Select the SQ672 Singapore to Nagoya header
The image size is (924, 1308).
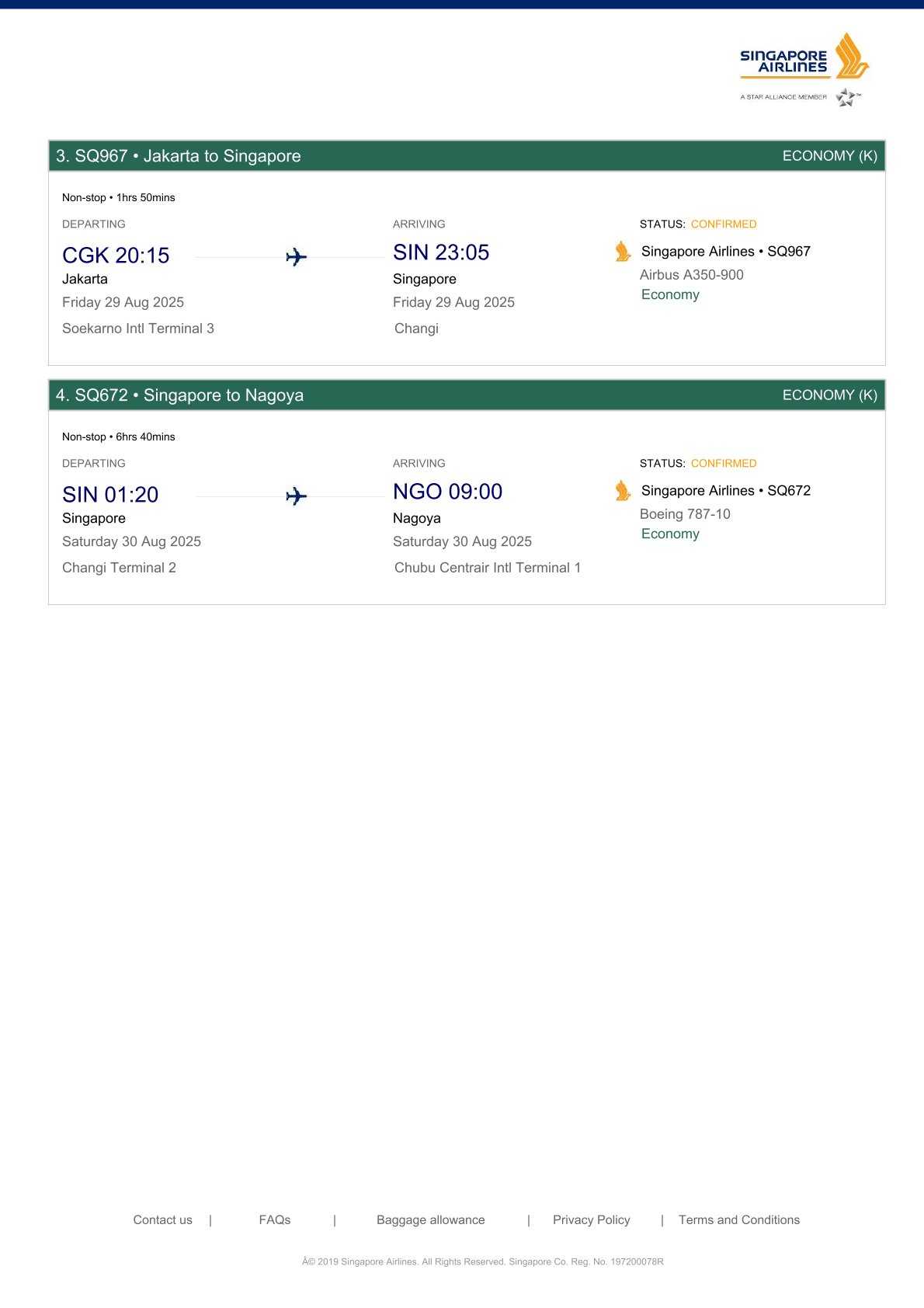pyautogui.click(x=179, y=395)
